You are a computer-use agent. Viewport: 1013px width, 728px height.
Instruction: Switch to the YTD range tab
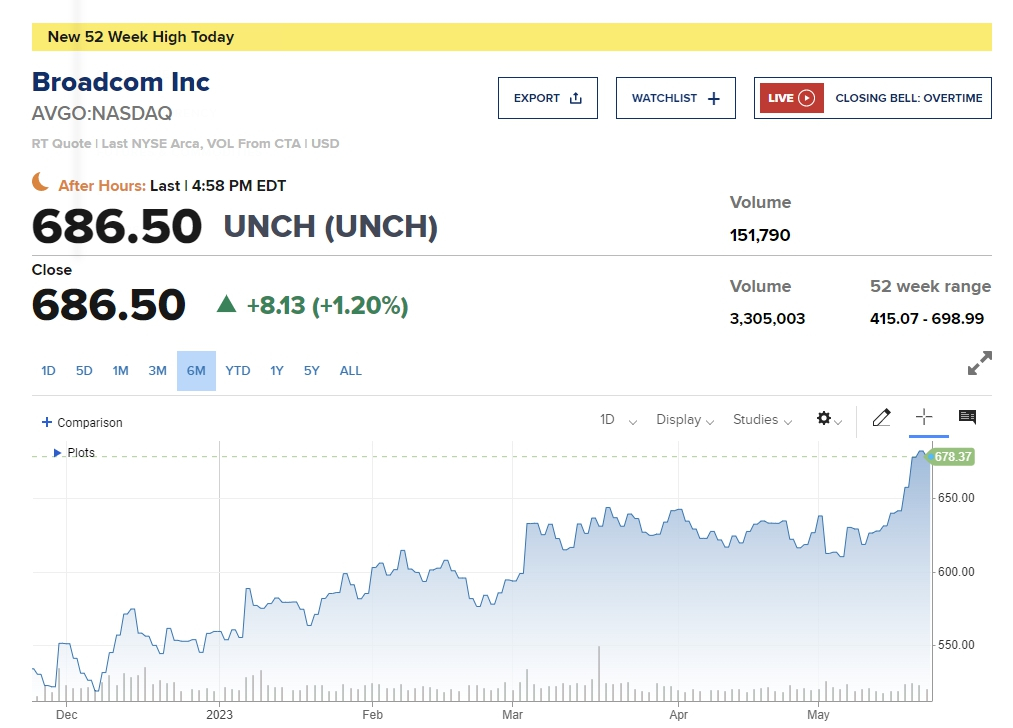238,371
